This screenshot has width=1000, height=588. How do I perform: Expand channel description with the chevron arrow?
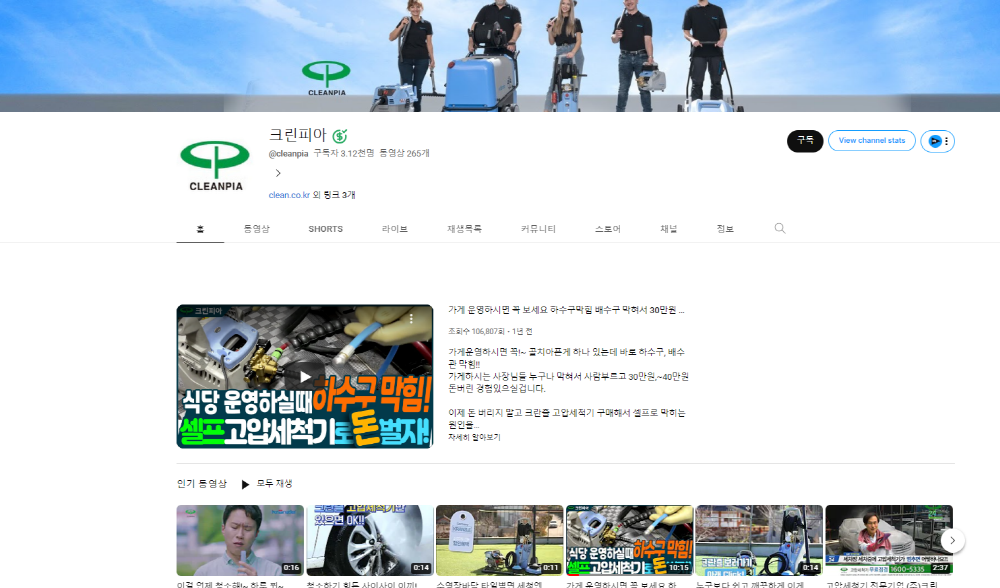click(278, 173)
